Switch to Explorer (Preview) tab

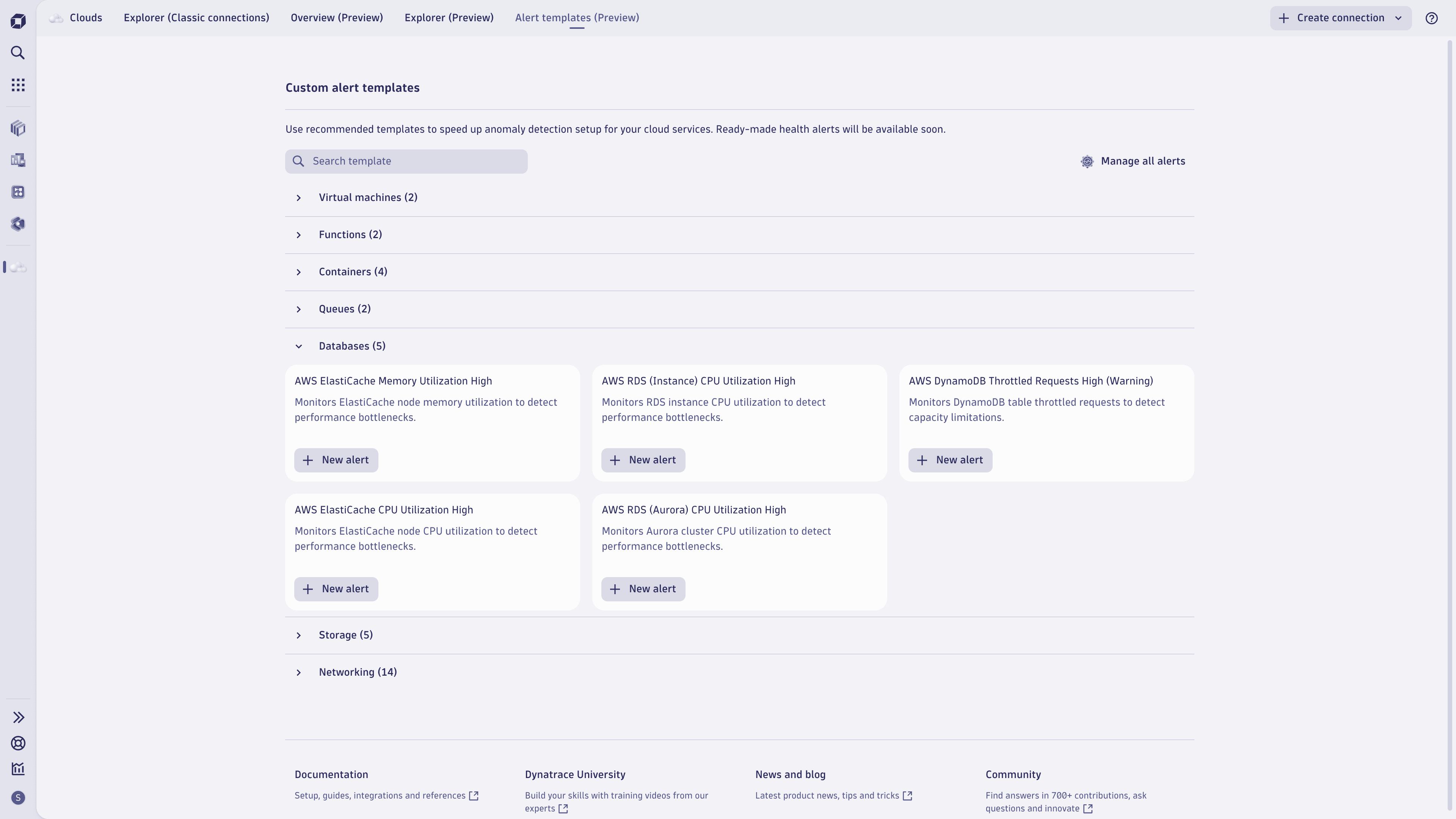point(449,18)
